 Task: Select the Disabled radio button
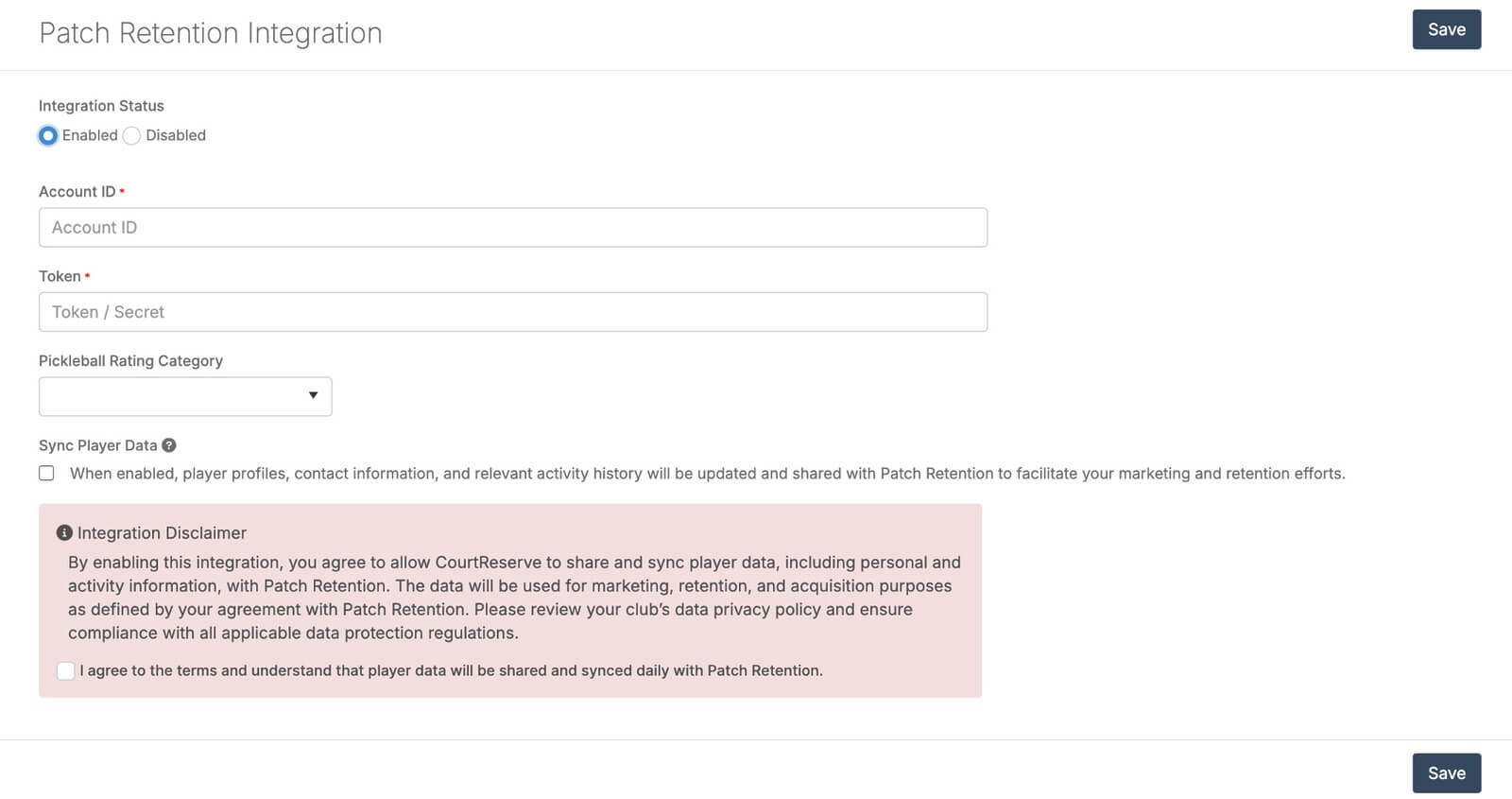132,135
